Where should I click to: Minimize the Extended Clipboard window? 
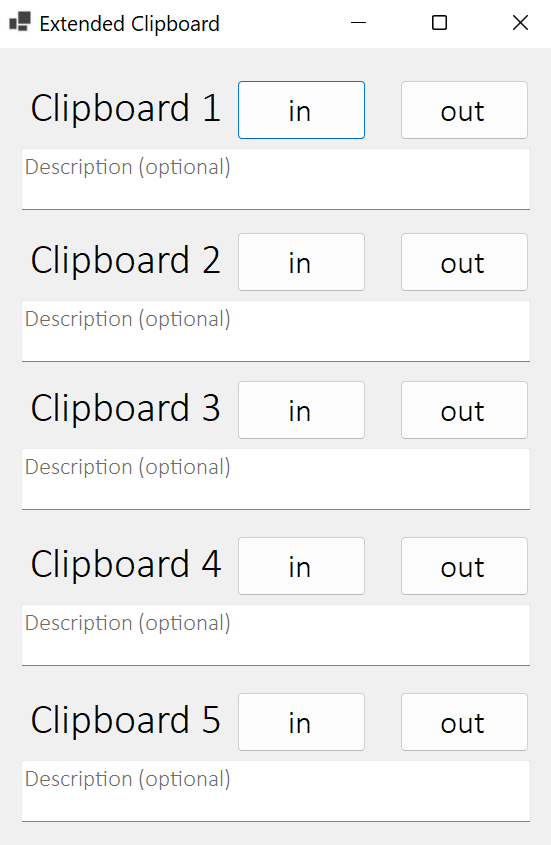click(x=359, y=23)
